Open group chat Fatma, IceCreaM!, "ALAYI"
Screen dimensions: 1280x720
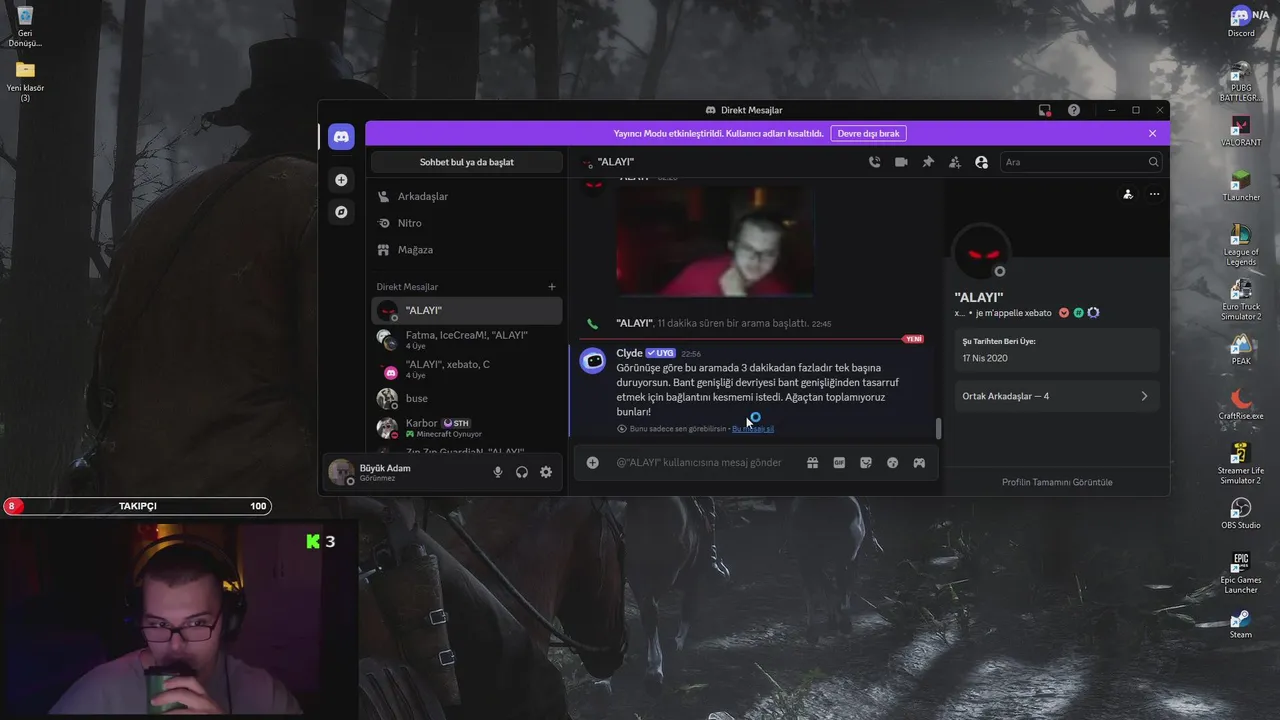pyautogui.click(x=466, y=339)
